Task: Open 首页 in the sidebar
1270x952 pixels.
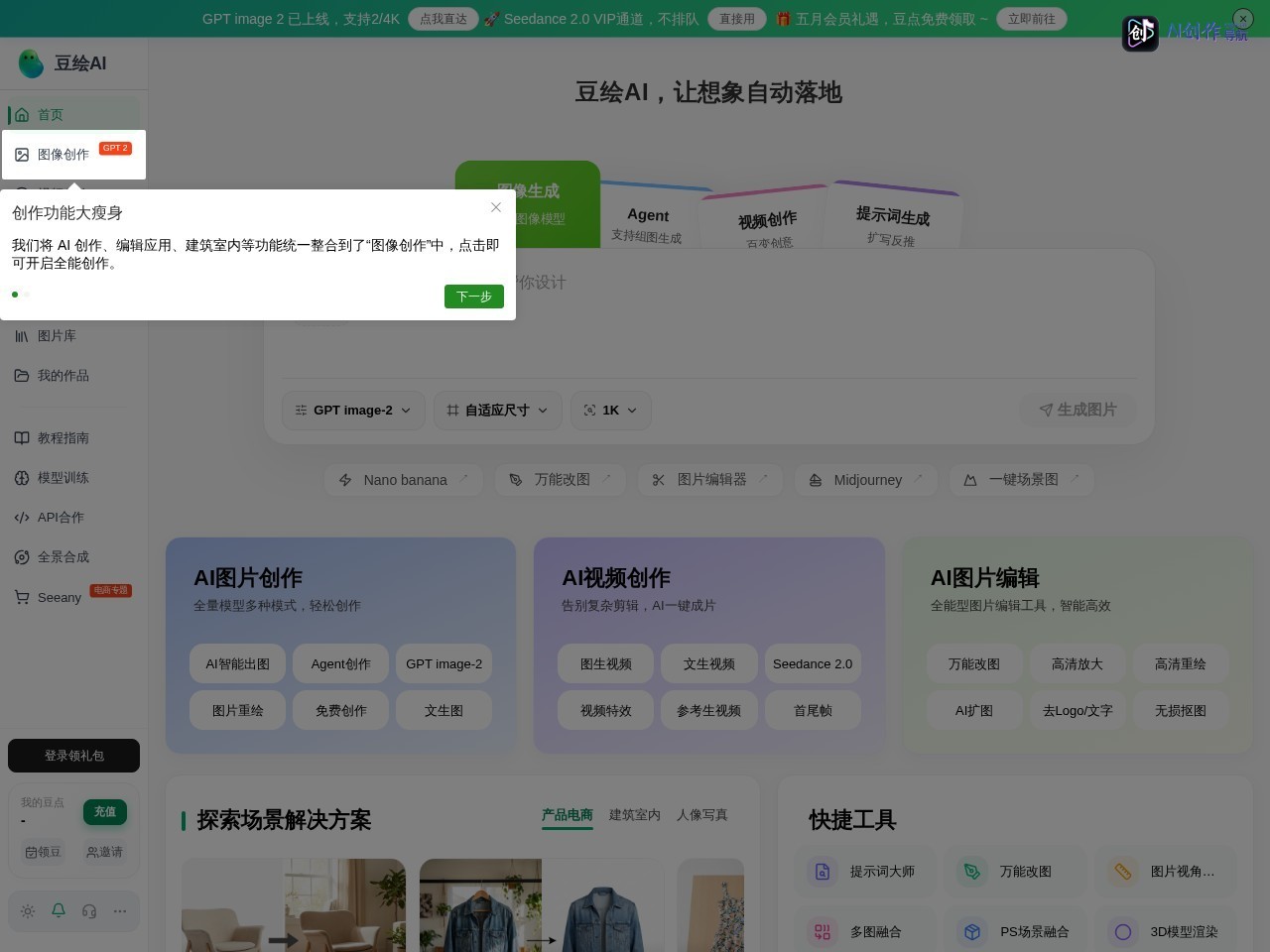Action: click(x=73, y=115)
